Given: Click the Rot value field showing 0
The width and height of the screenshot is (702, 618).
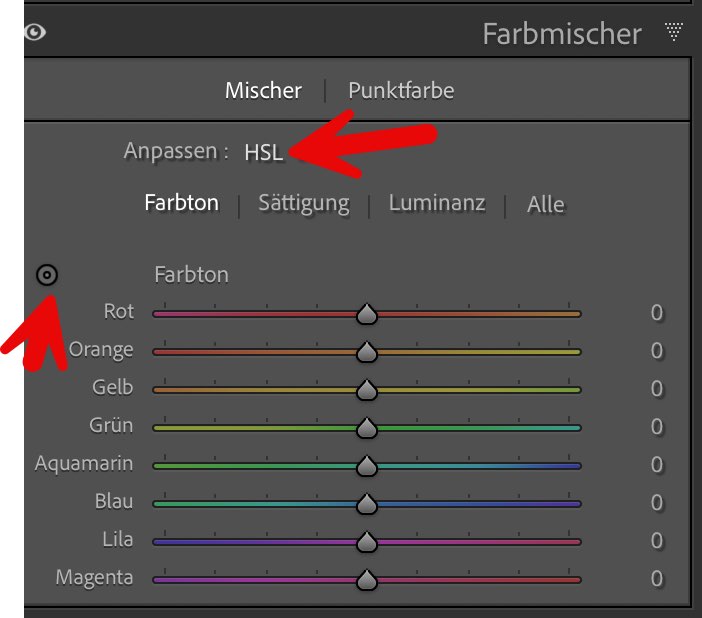Looking at the screenshot, I should point(657,313).
